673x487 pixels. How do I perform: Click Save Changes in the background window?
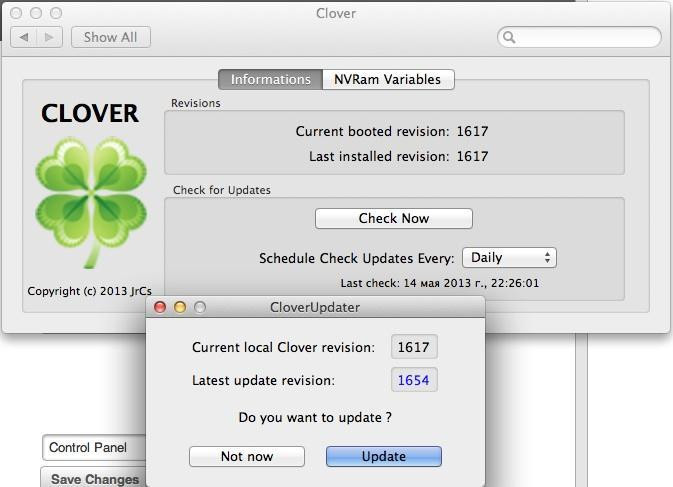pyautogui.click(x=94, y=478)
